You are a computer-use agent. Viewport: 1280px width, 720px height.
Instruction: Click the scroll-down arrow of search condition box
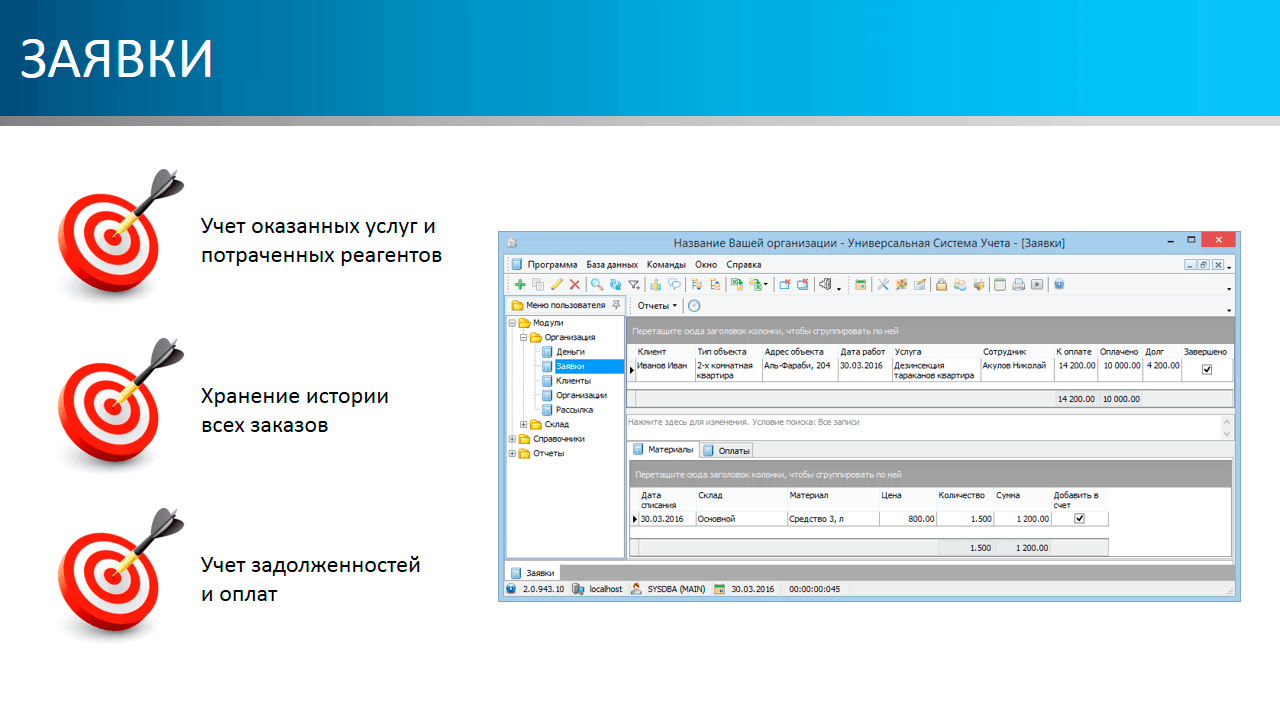tap(1227, 433)
